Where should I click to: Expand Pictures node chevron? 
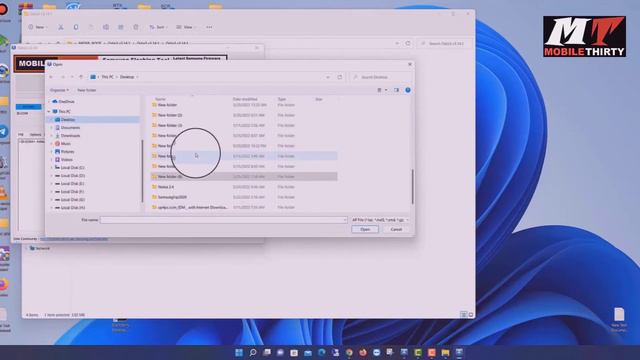point(51,151)
